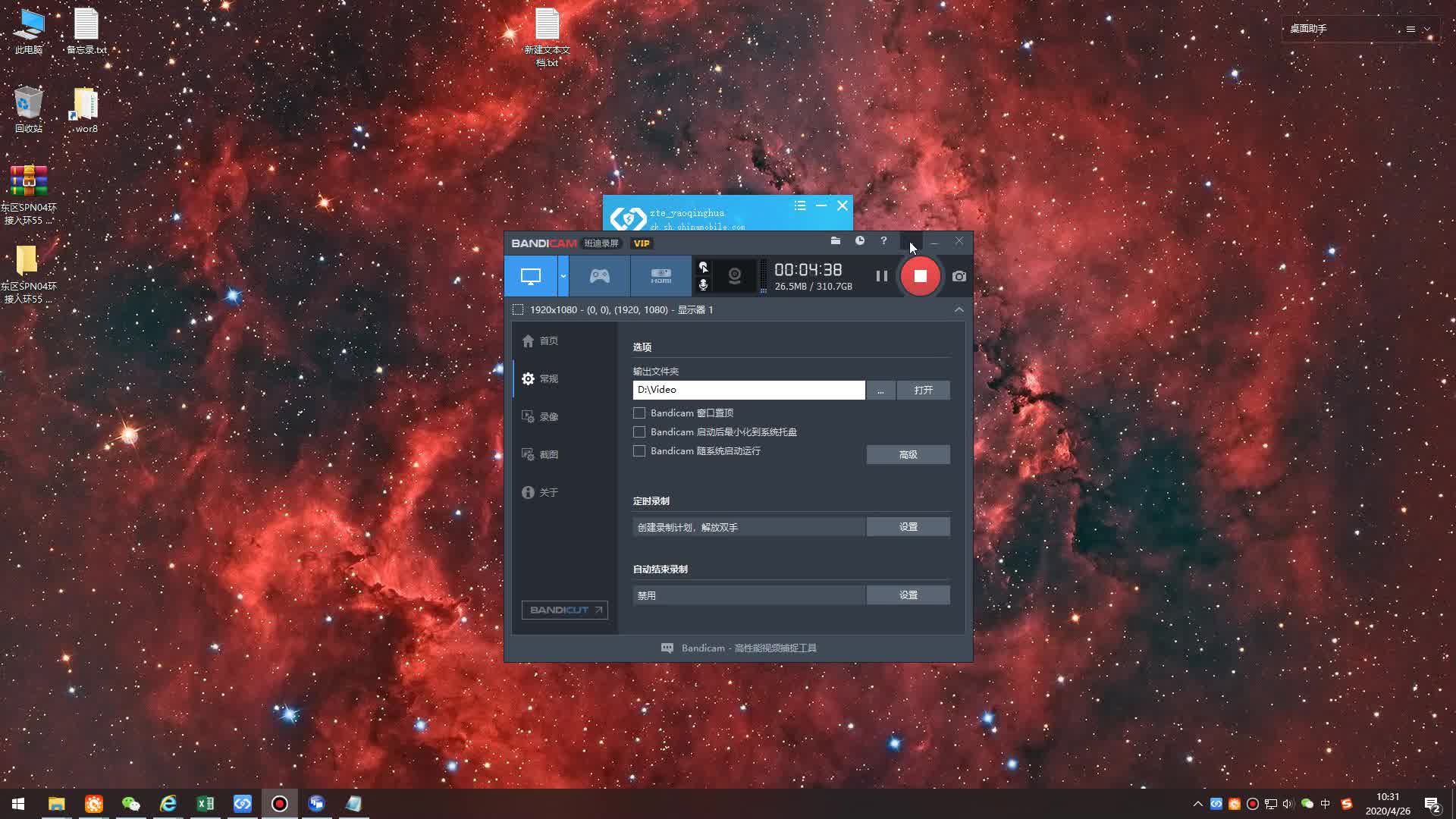Toggle microphone recording icon
The image size is (1456, 819).
[x=703, y=284]
